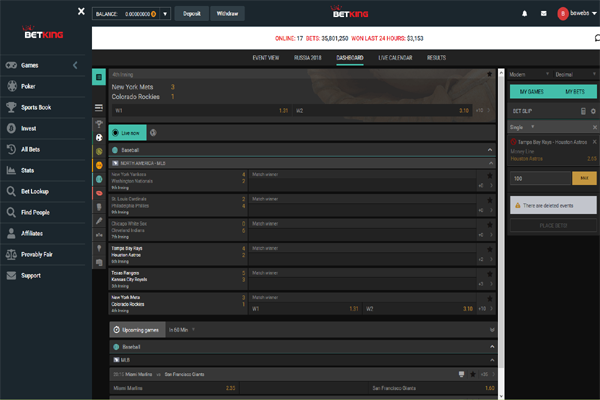Open the Live Calendar tab

click(395, 58)
